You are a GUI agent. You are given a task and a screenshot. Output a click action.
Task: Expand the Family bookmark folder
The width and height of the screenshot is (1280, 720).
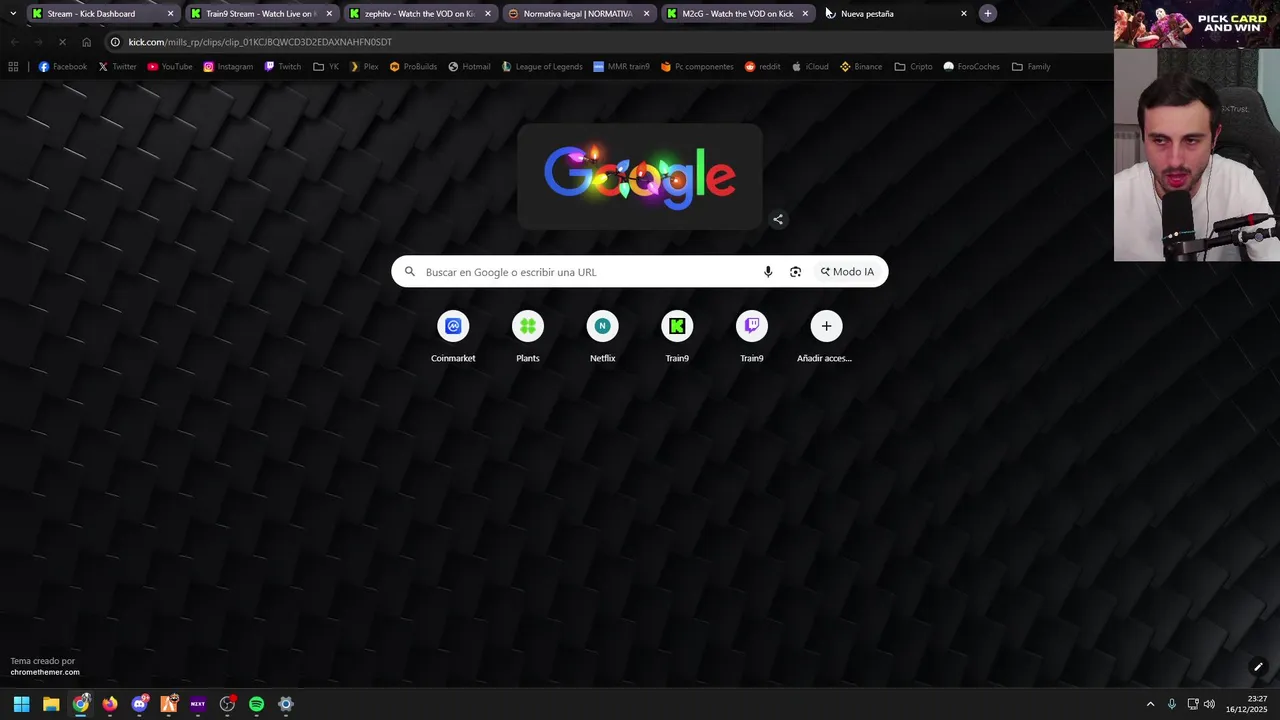(x=1031, y=67)
